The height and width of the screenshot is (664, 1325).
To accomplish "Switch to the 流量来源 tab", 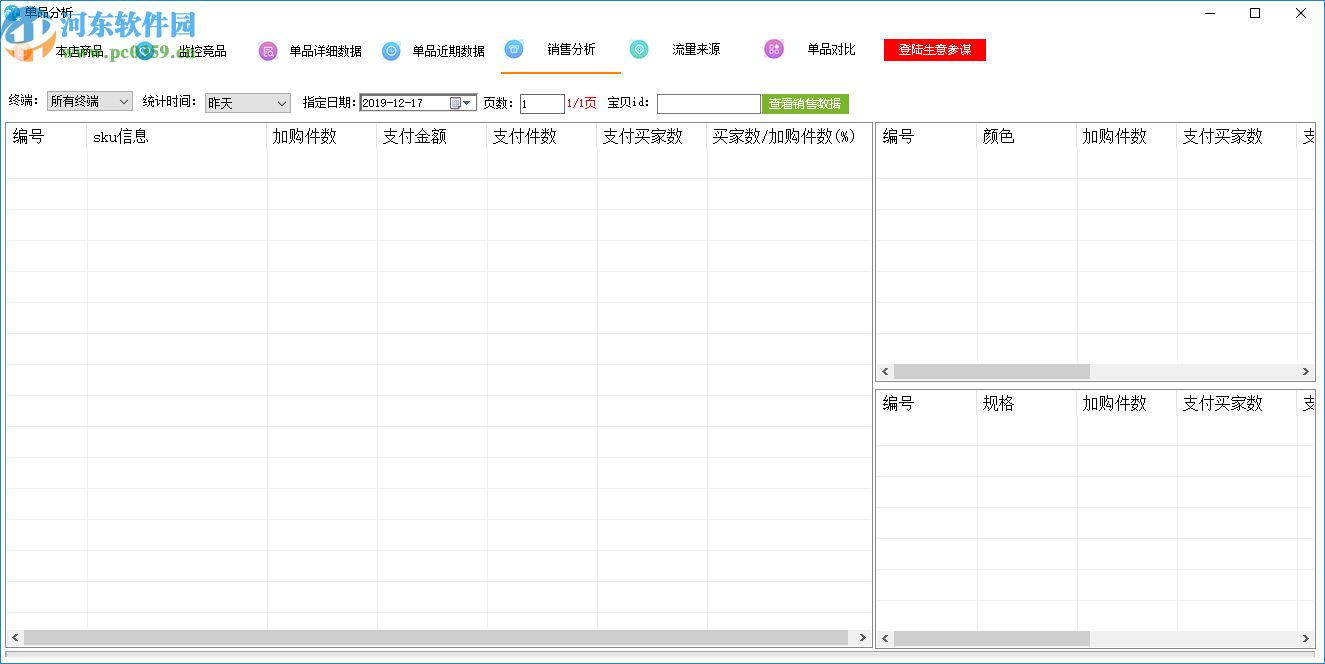I will pos(696,49).
